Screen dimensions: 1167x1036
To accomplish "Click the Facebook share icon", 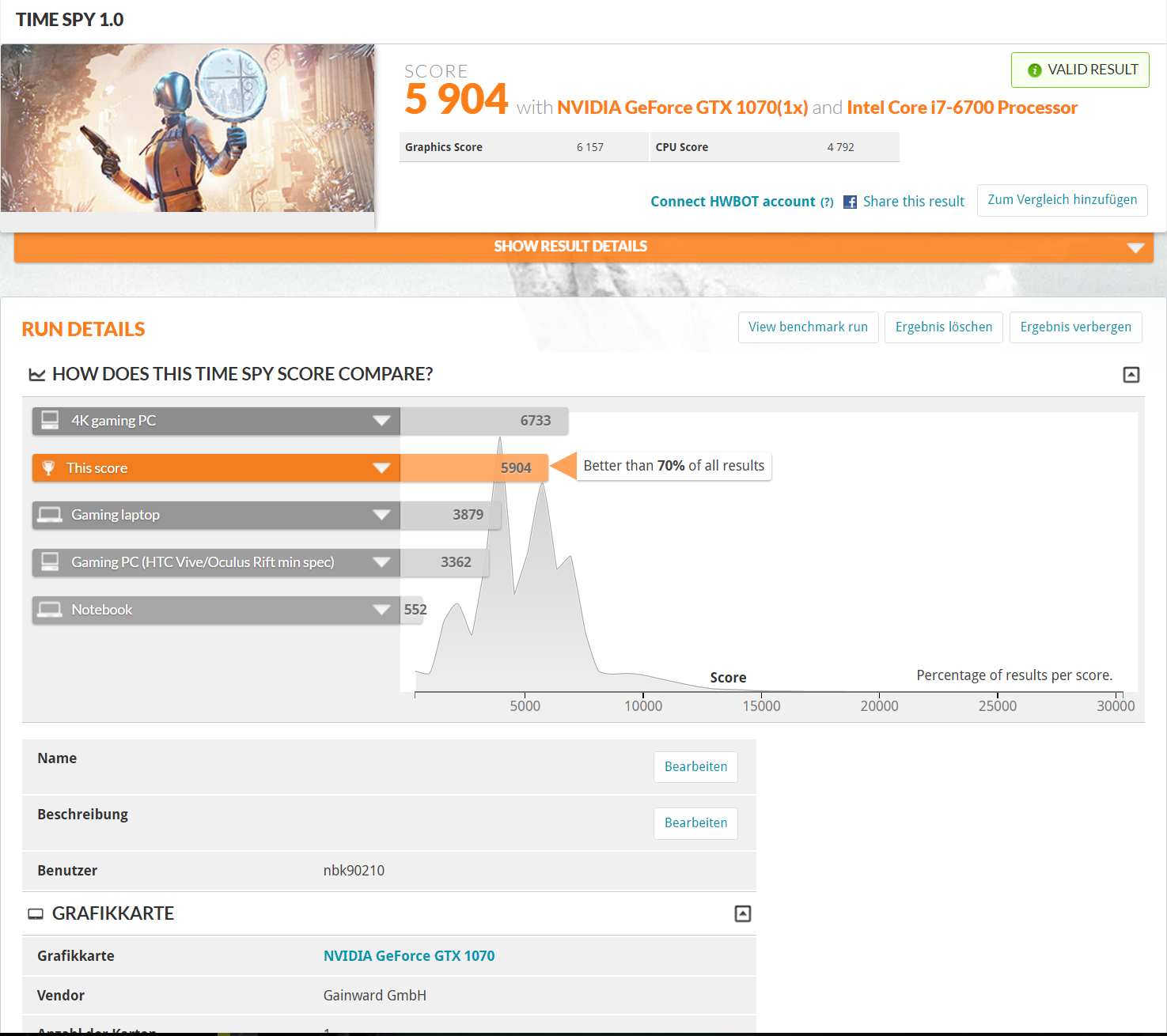I will coord(850,202).
